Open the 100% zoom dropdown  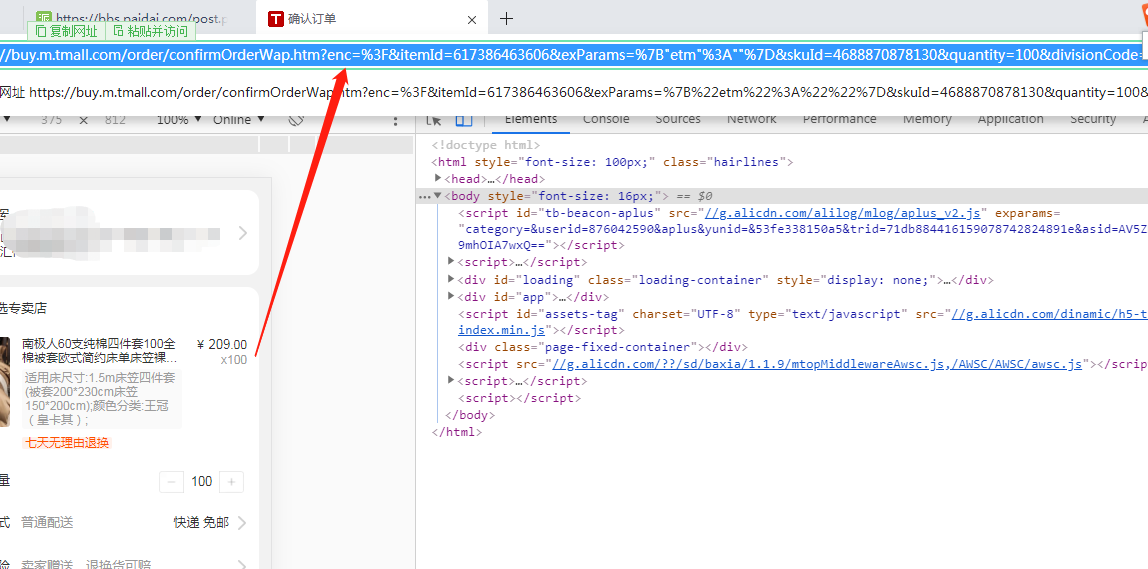pyautogui.click(x=179, y=120)
